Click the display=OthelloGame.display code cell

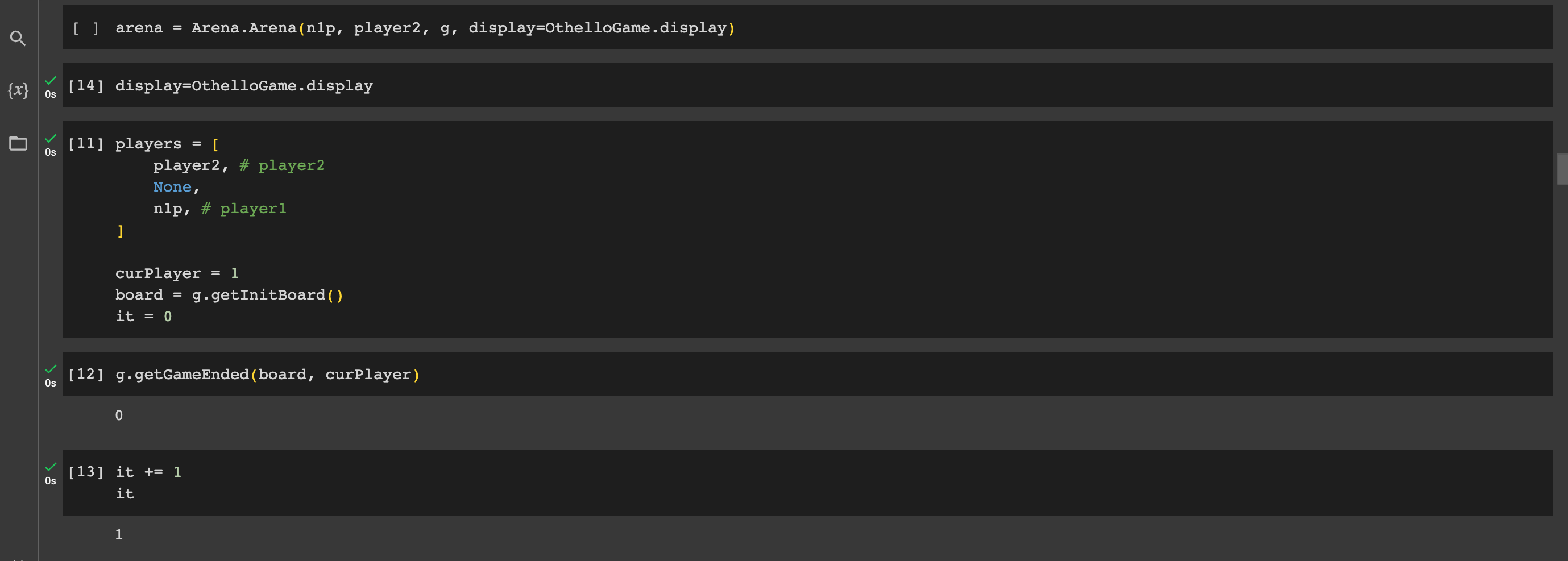coord(807,86)
